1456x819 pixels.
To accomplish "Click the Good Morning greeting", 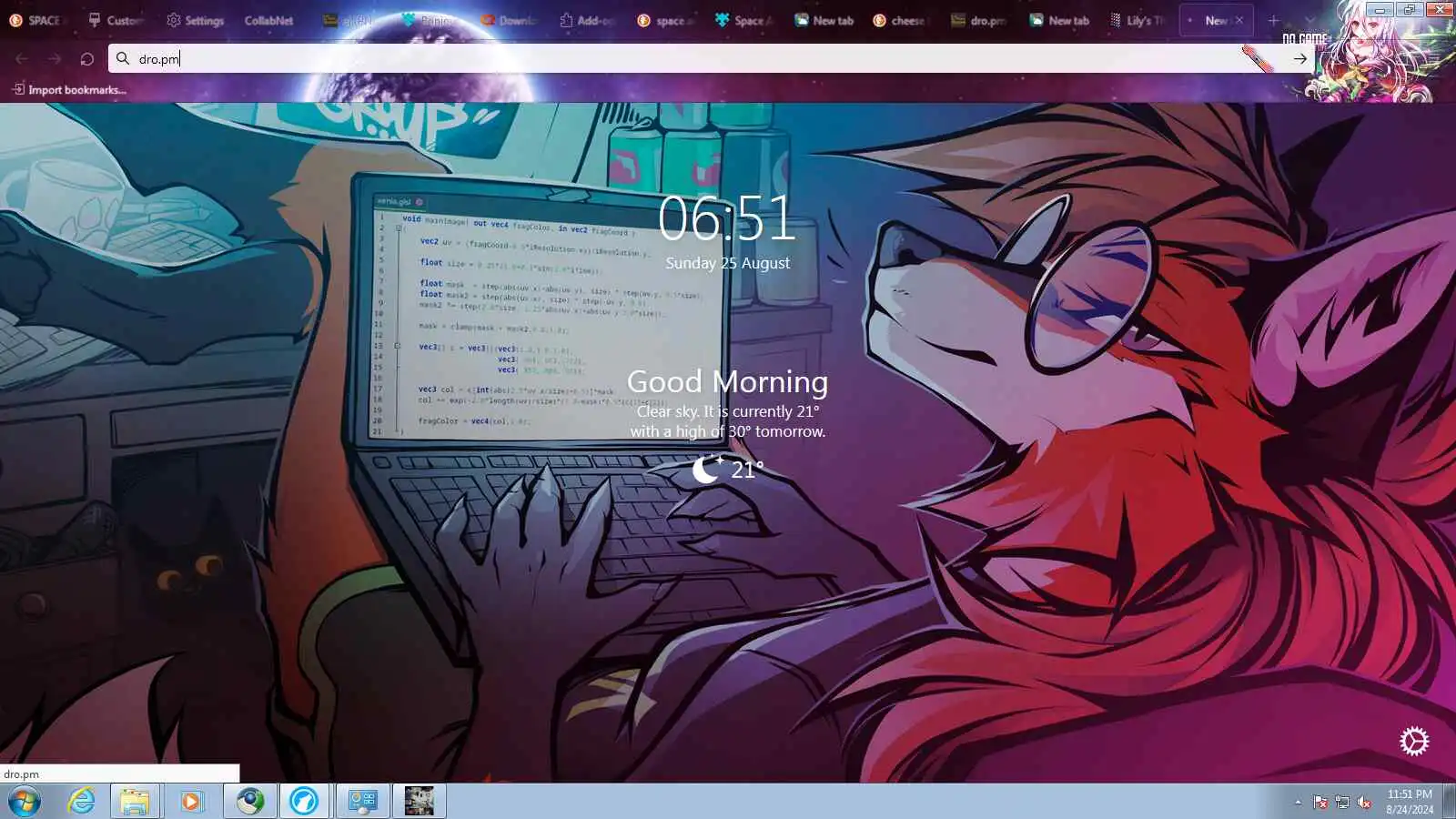I will pyautogui.click(x=727, y=381).
